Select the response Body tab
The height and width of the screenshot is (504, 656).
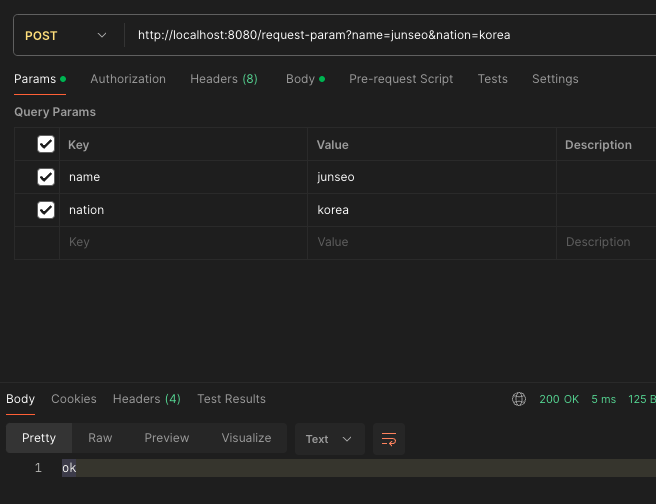click(x=20, y=399)
